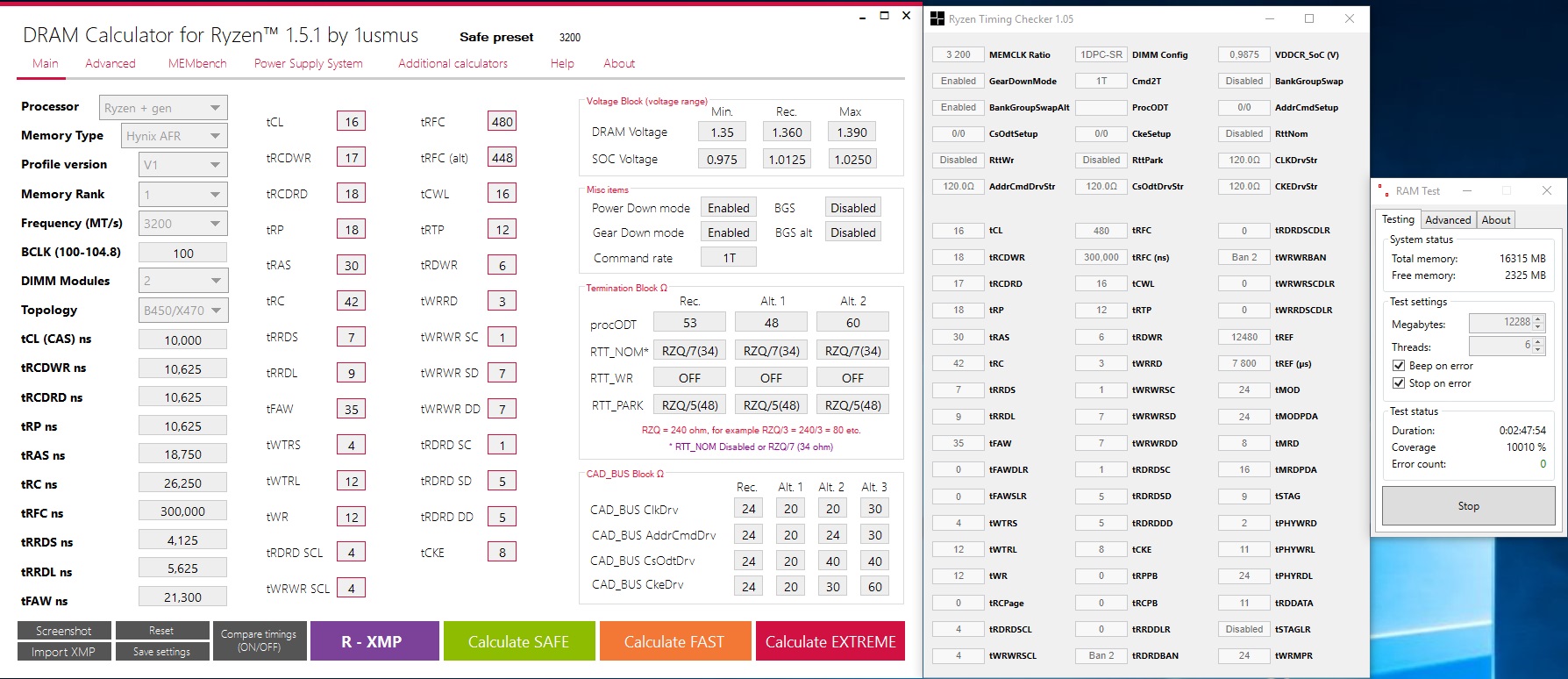Increase the Megabytes spinner value
This screenshot has width=1568, height=679.
tap(1538, 318)
